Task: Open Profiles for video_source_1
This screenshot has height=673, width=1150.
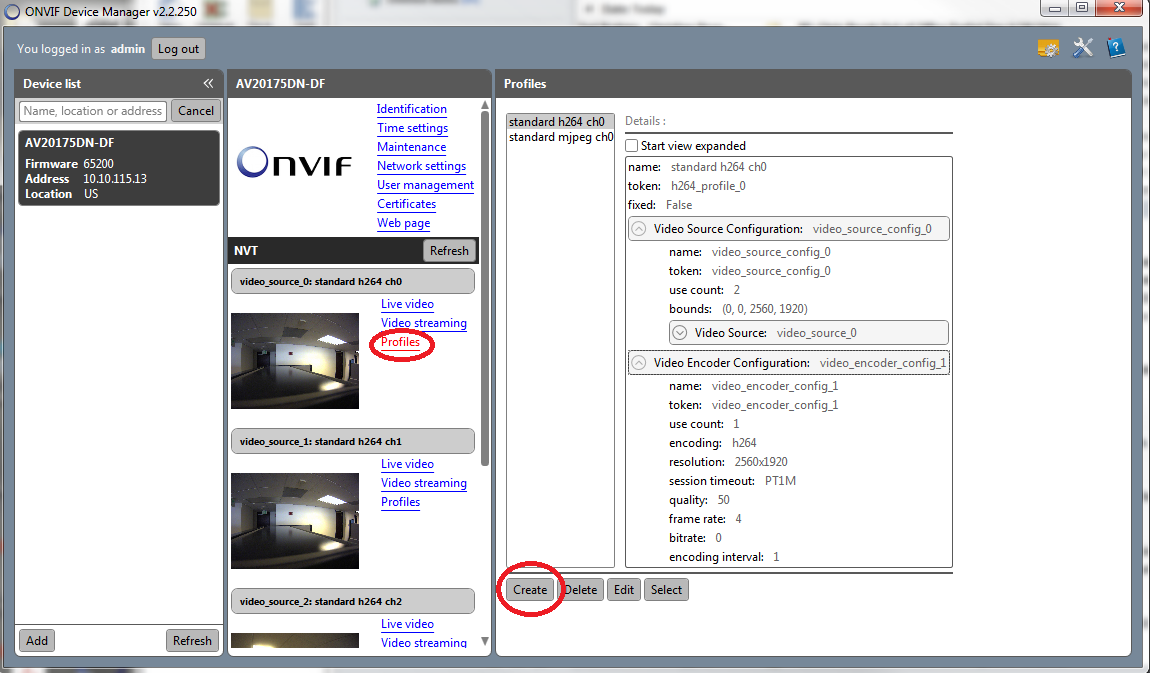Action: [400, 501]
